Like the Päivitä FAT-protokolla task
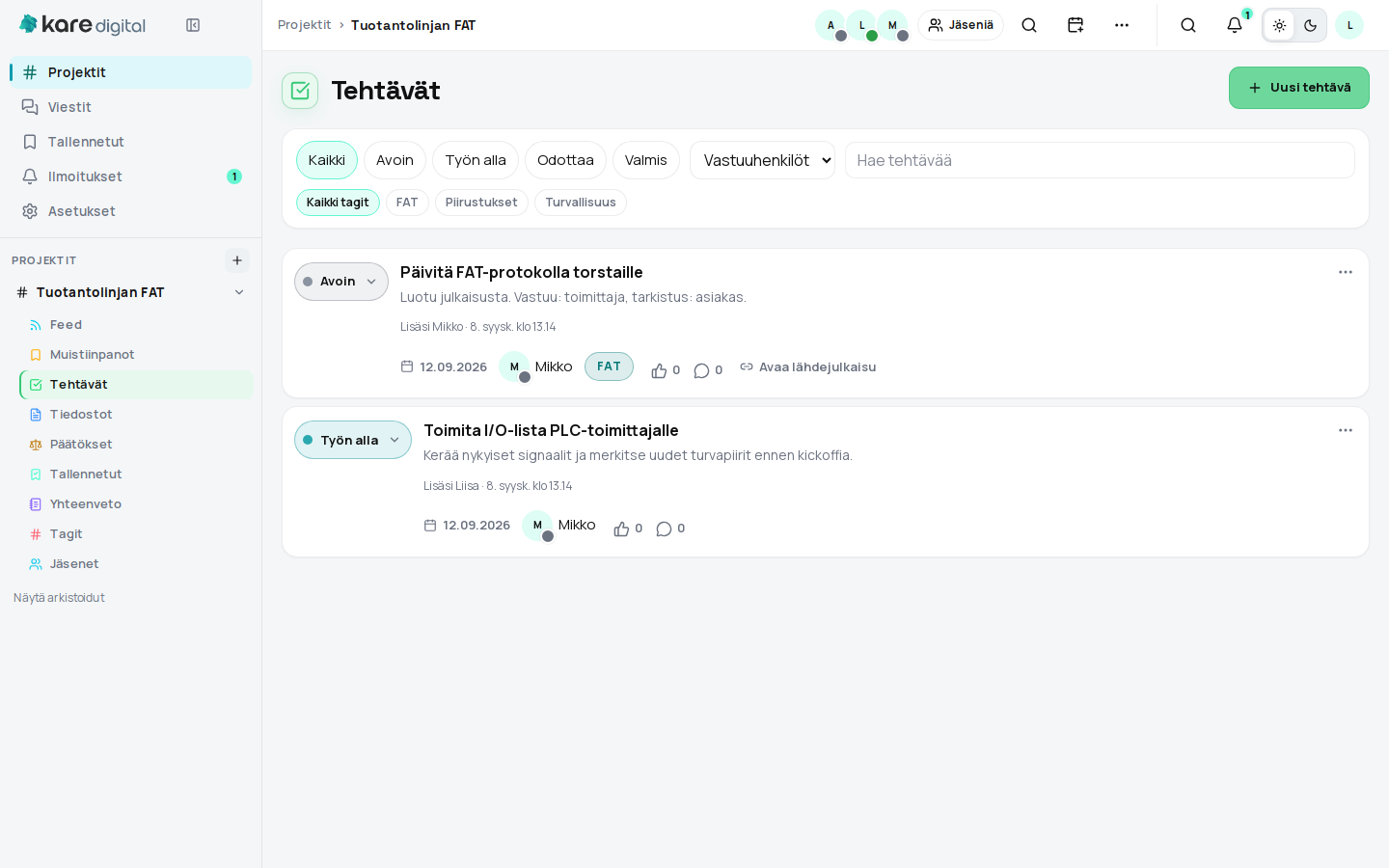The height and width of the screenshot is (868, 1389). click(x=666, y=370)
